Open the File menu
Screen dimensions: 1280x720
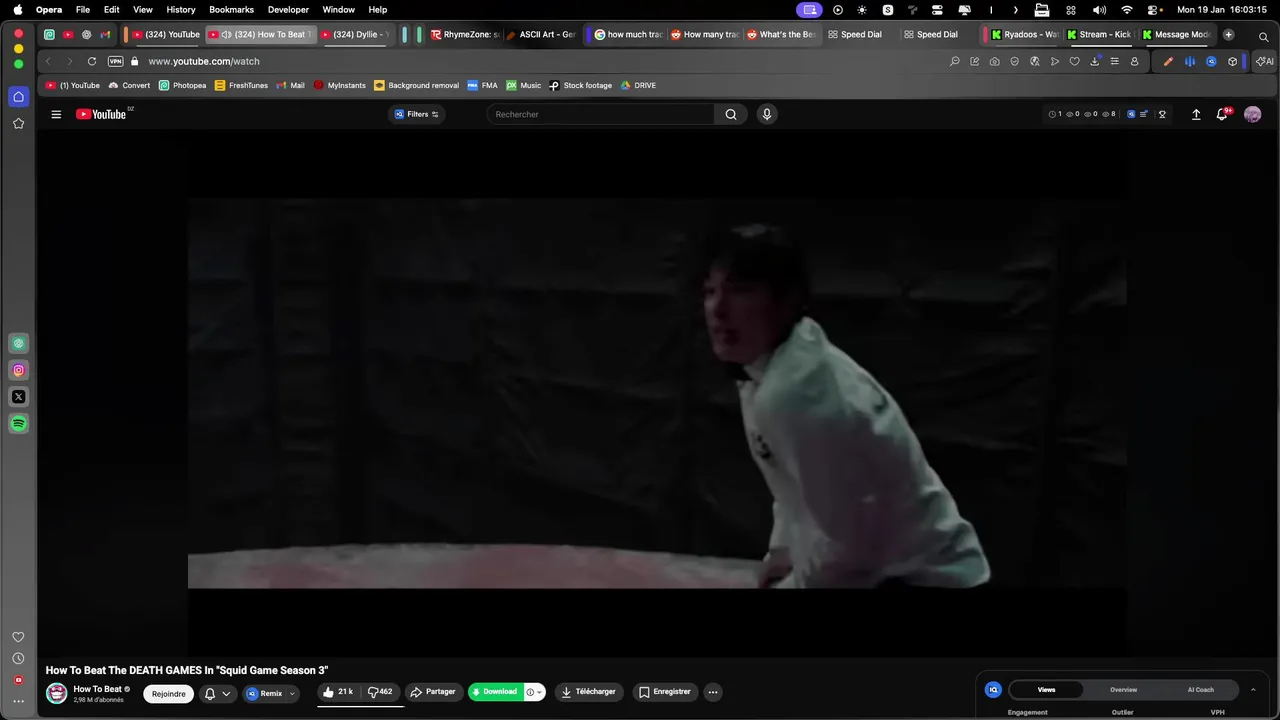83,10
